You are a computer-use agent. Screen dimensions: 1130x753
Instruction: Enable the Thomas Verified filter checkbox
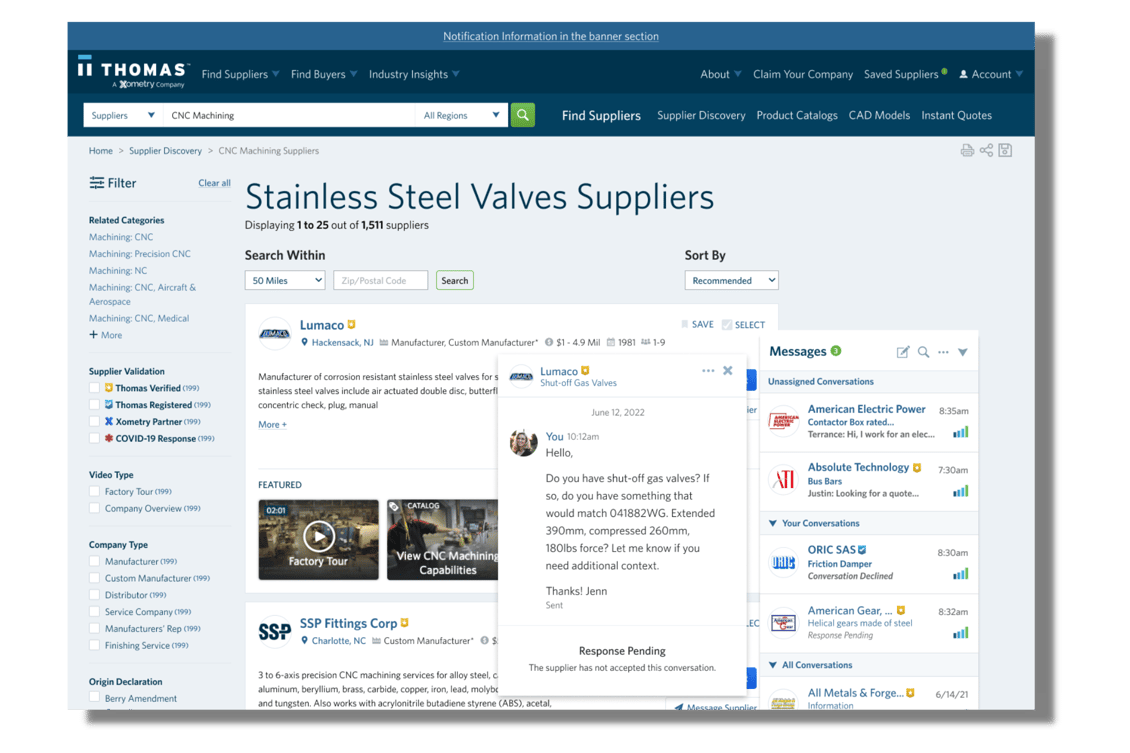pyautogui.click(x=95, y=388)
